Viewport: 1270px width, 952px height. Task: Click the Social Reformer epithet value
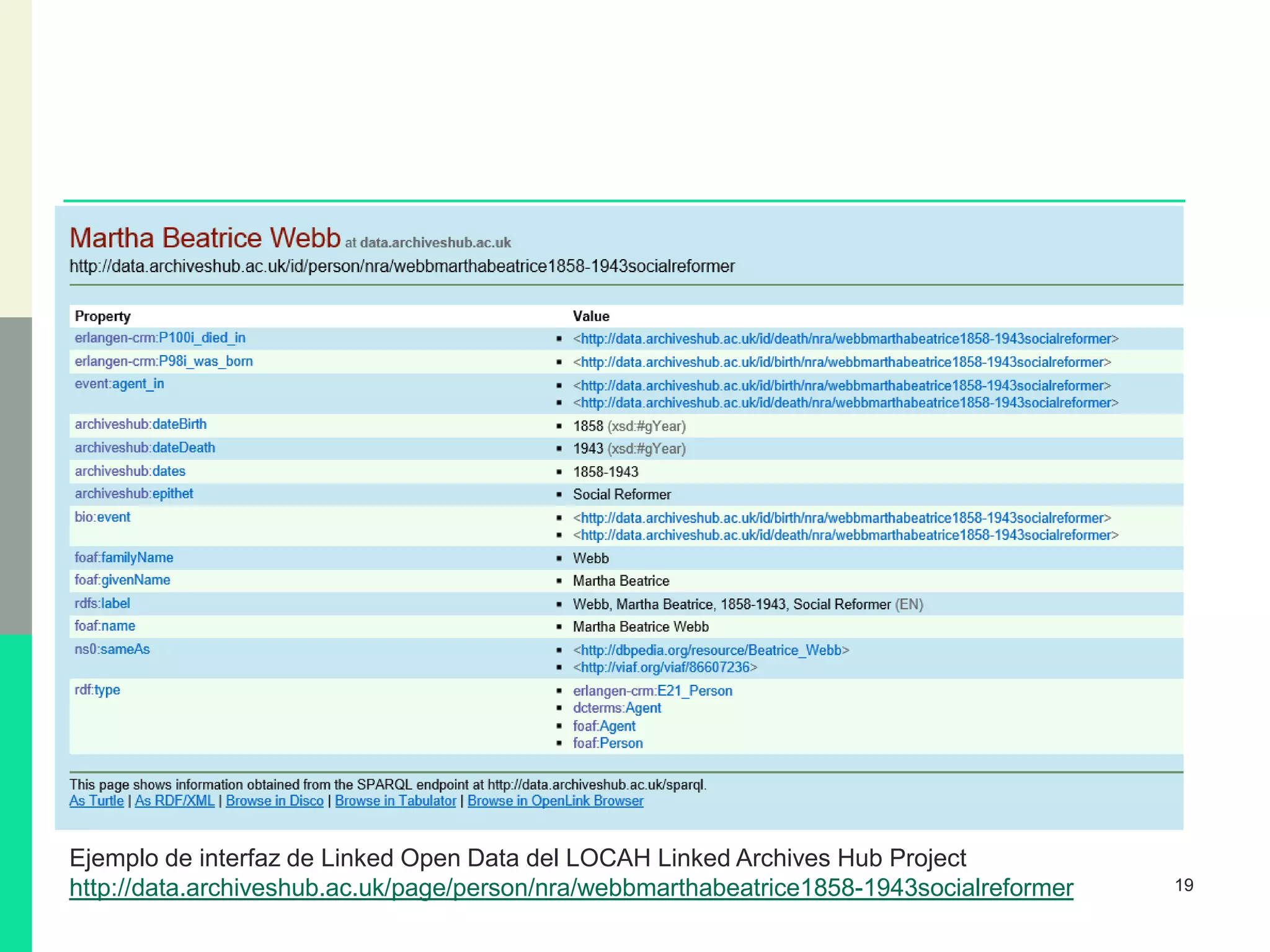622,495
